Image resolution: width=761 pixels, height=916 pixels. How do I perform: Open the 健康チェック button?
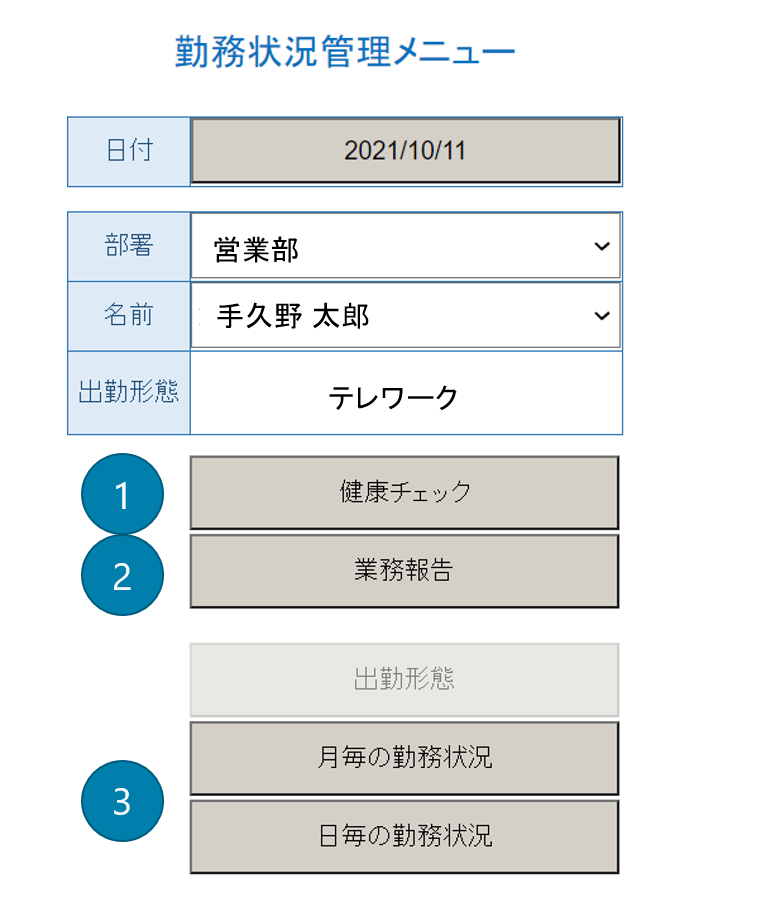404,492
